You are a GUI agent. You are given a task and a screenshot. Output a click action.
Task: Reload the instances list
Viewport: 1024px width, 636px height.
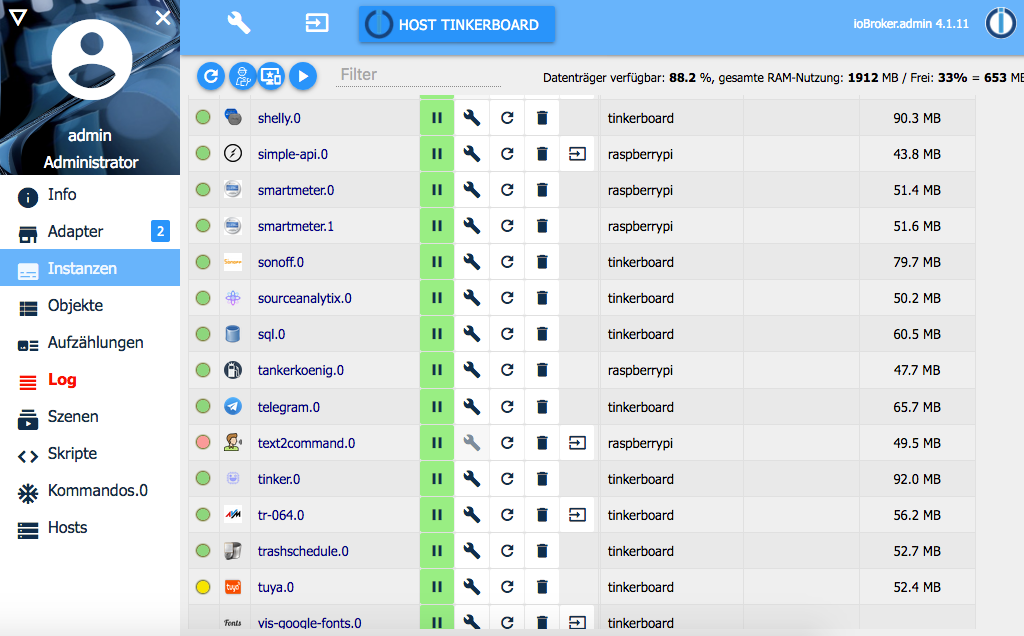(x=211, y=76)
